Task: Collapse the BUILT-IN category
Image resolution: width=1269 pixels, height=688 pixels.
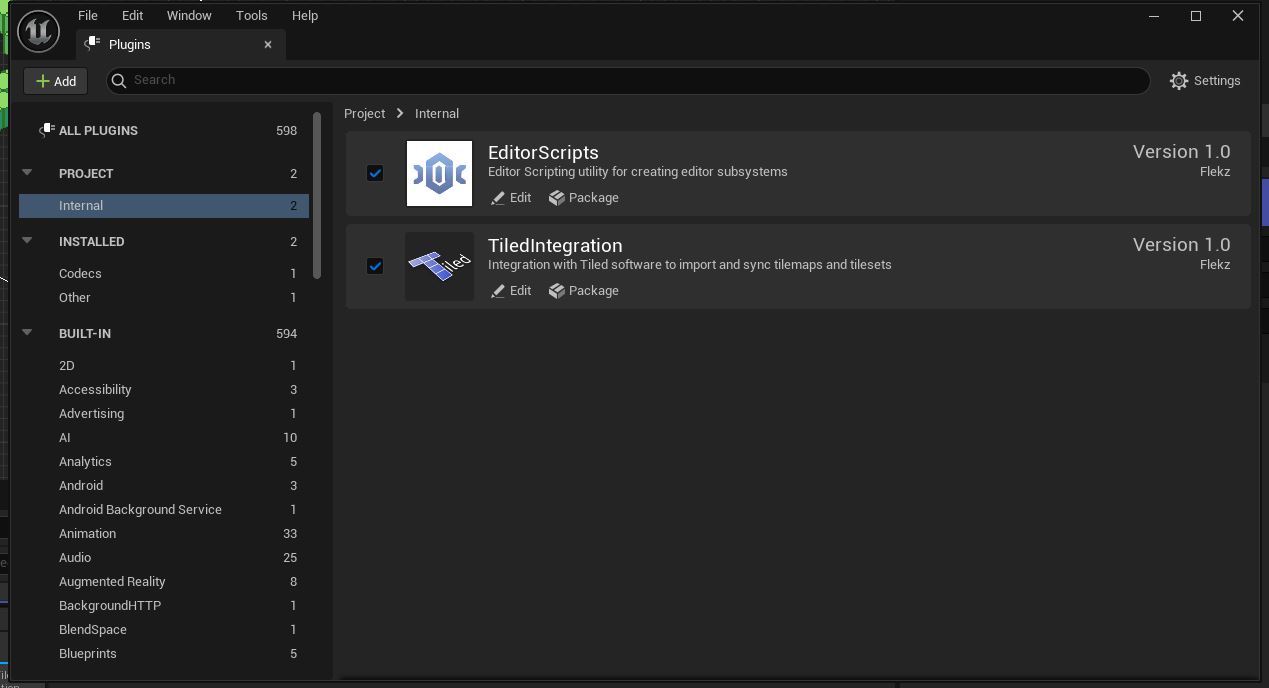Action: coord(28,333)
